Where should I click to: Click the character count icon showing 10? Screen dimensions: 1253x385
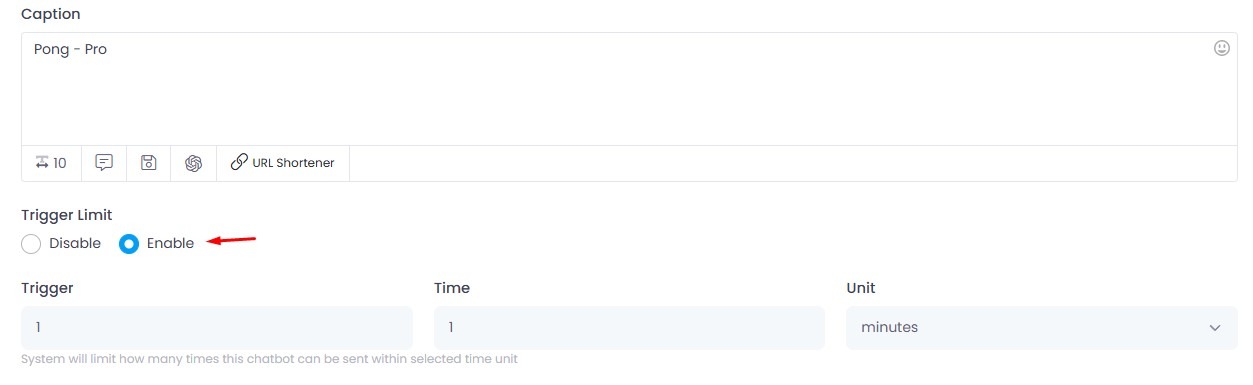[51, 163]
